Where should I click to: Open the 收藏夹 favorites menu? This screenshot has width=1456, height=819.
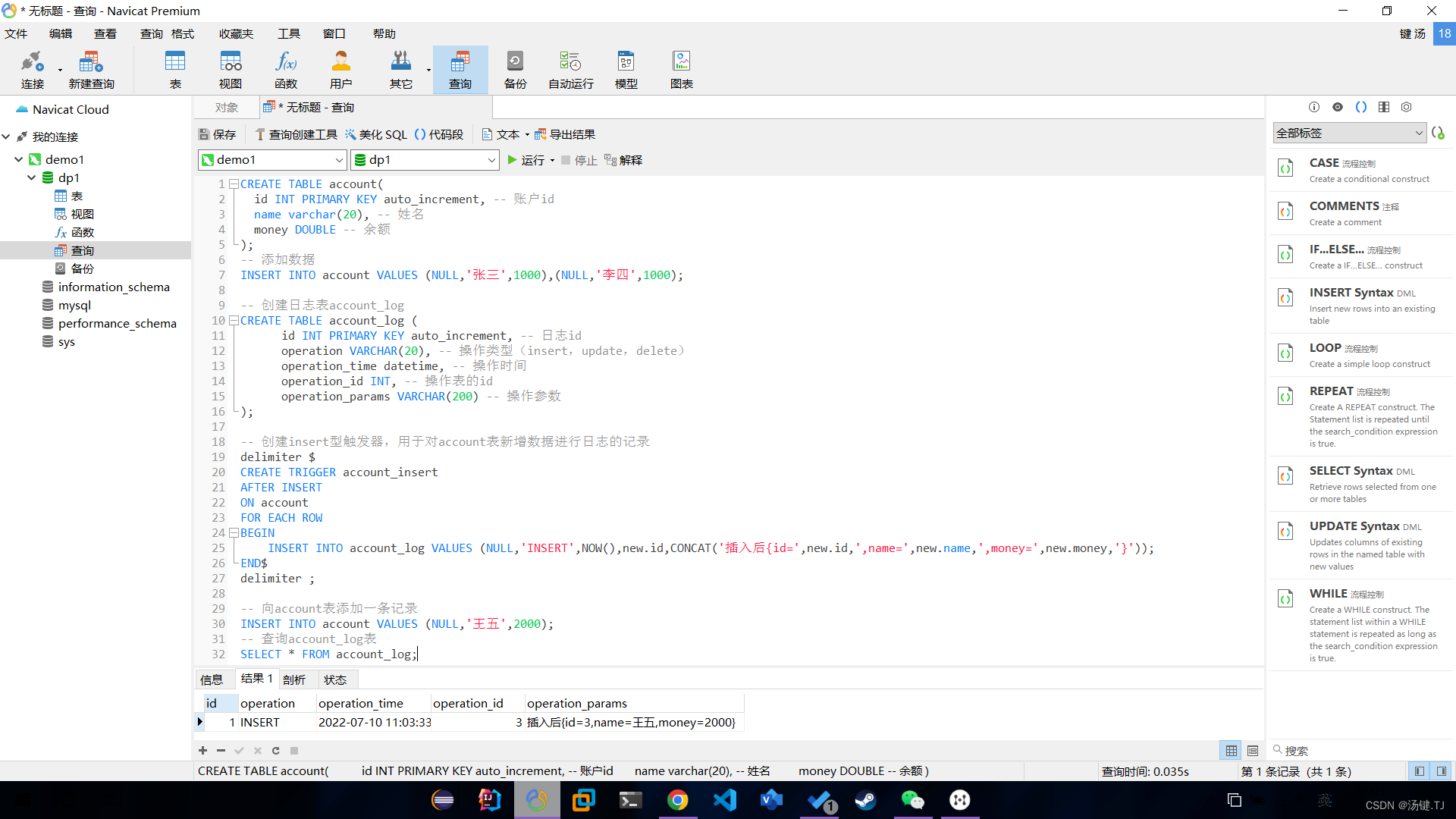coord(236,33)
